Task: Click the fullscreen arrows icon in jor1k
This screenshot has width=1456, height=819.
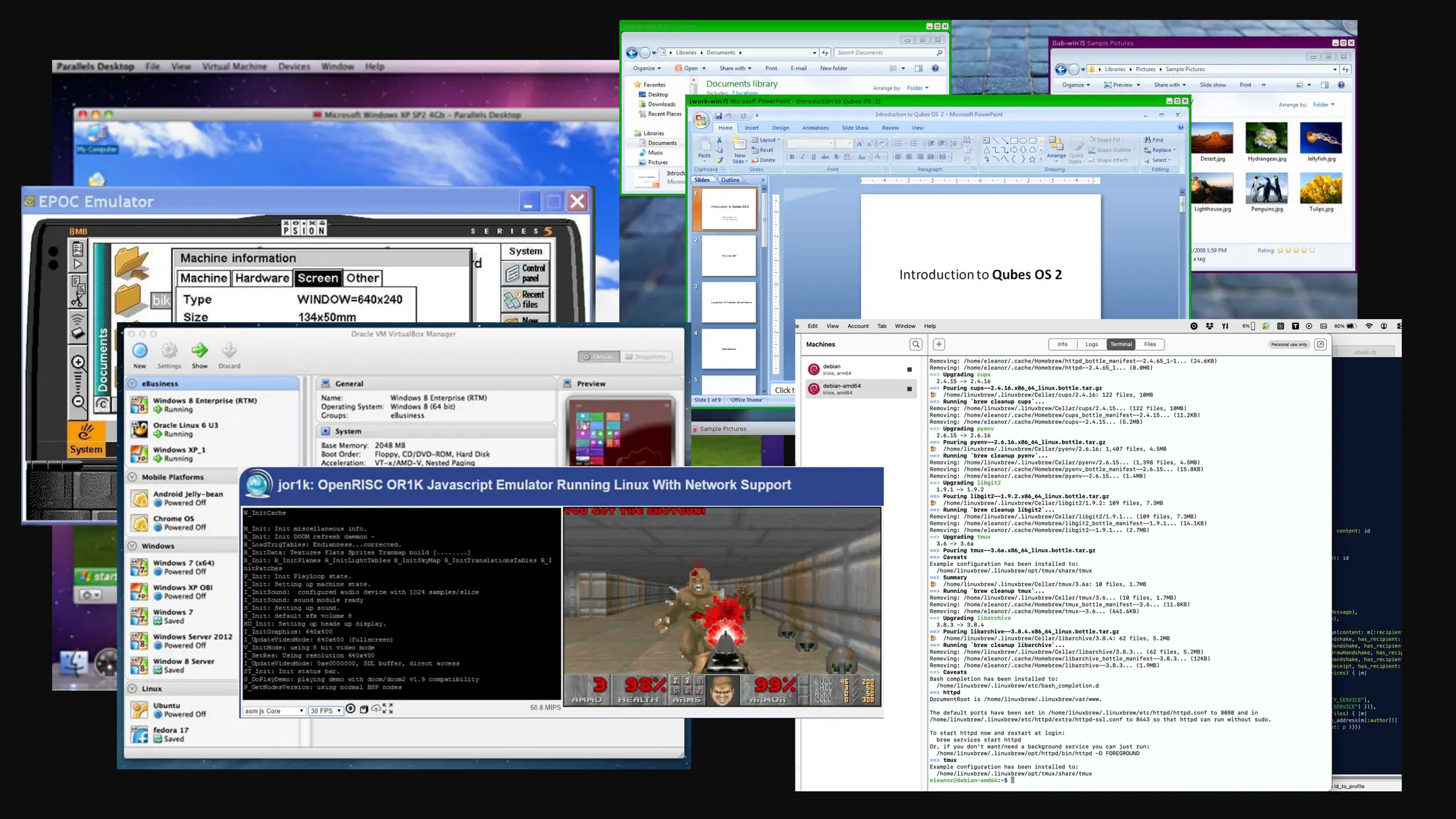Action: 387,709
